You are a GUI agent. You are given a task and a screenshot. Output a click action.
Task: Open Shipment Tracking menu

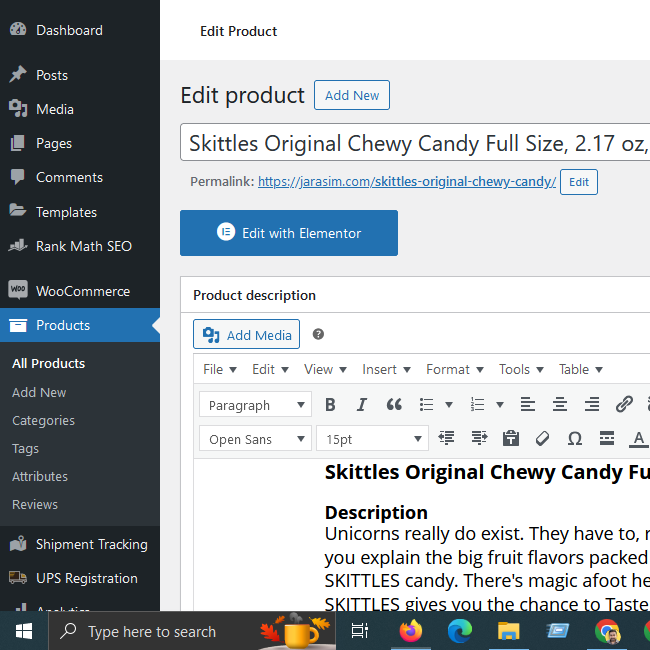92,544
